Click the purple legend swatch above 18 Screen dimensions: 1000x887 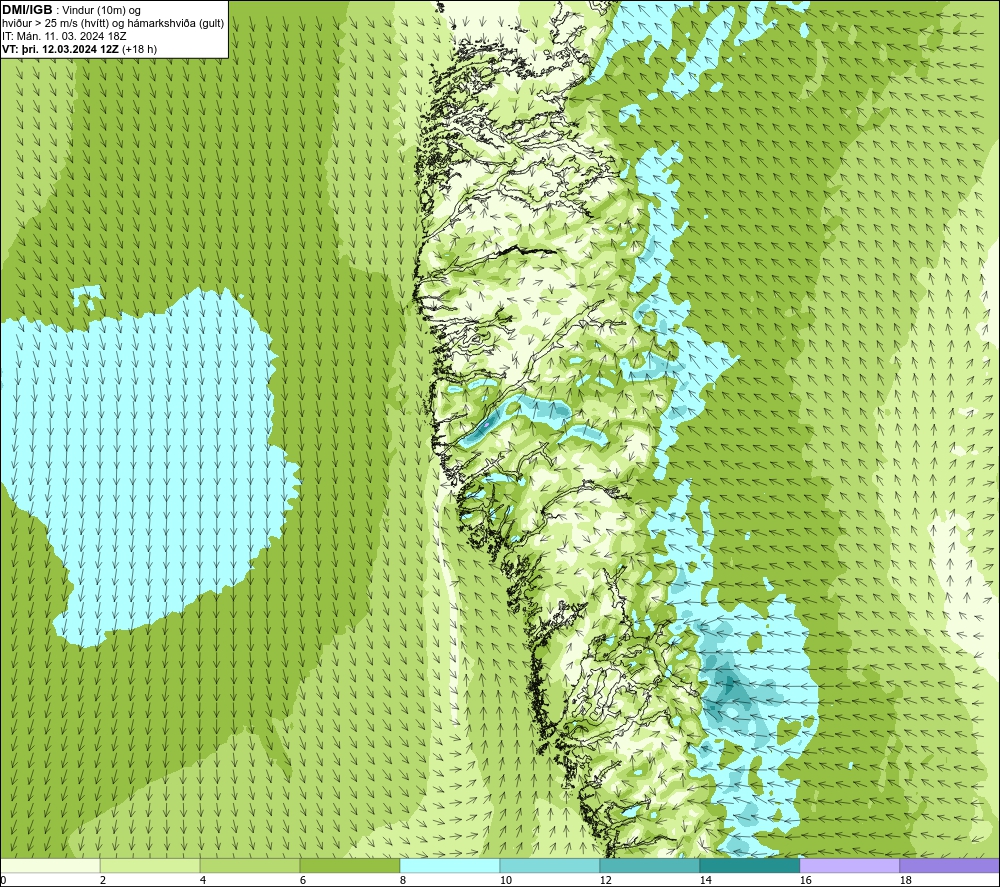(x=949, y=866)
